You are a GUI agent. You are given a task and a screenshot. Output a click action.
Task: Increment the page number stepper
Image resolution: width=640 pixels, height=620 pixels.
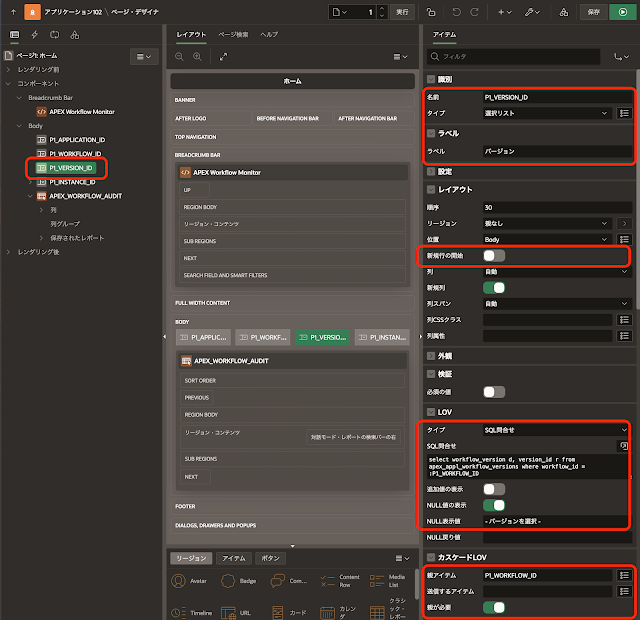(382, 9)
